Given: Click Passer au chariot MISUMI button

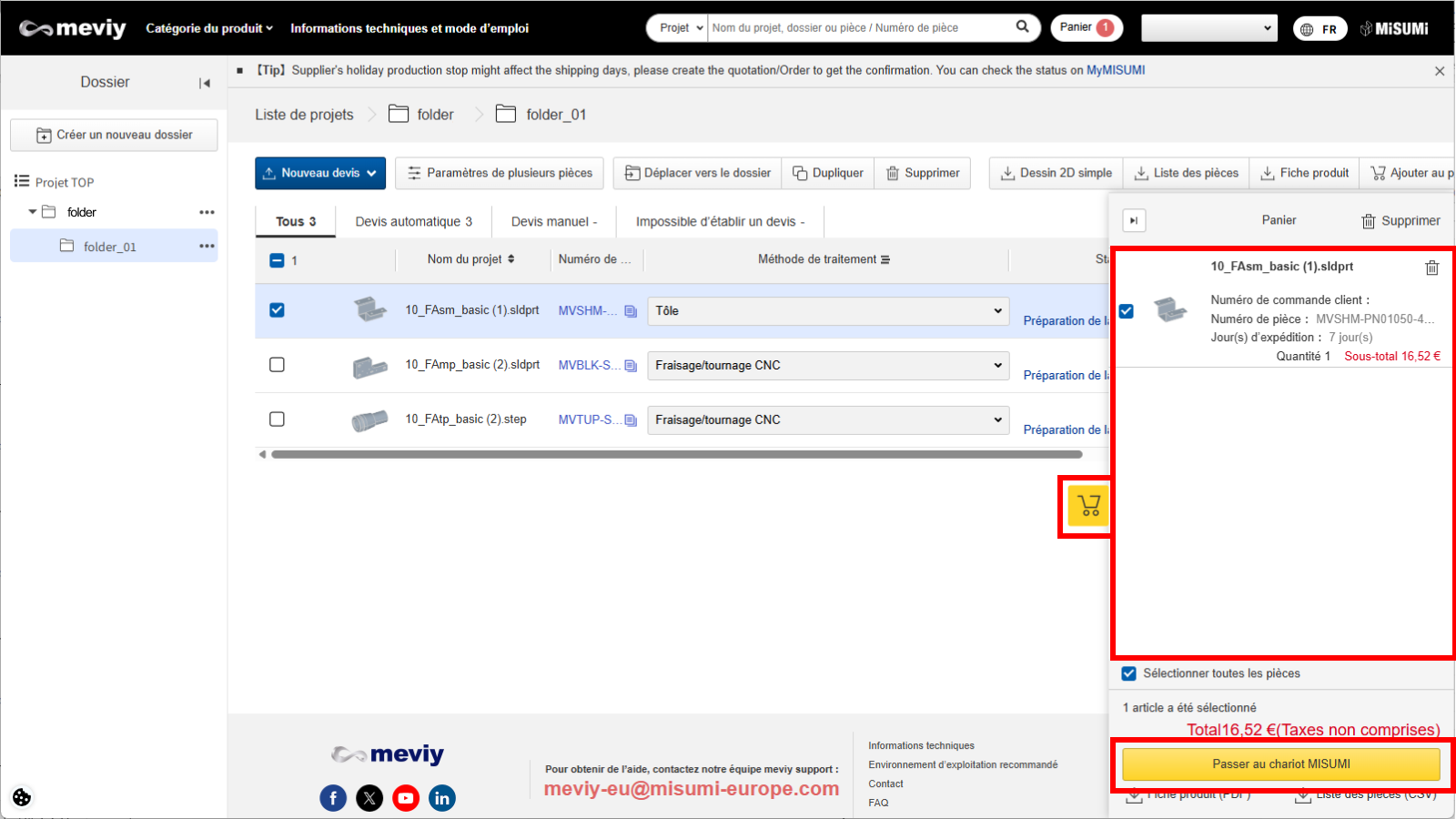Looking at the screenshot, I should pyautogui.click(x=1280, y=764).
